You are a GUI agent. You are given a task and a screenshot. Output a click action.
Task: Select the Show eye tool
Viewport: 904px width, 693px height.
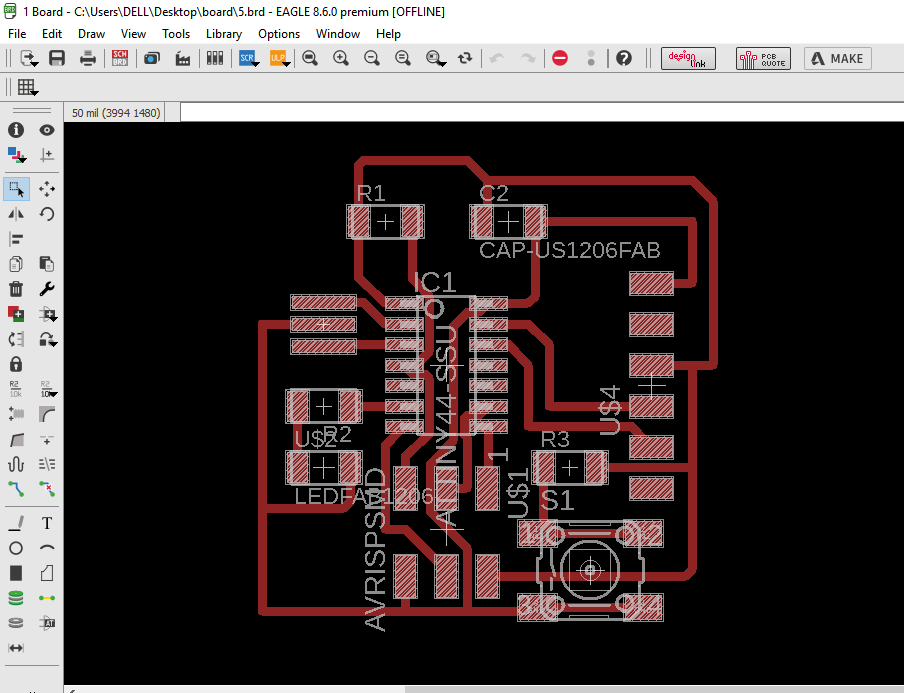47,130
